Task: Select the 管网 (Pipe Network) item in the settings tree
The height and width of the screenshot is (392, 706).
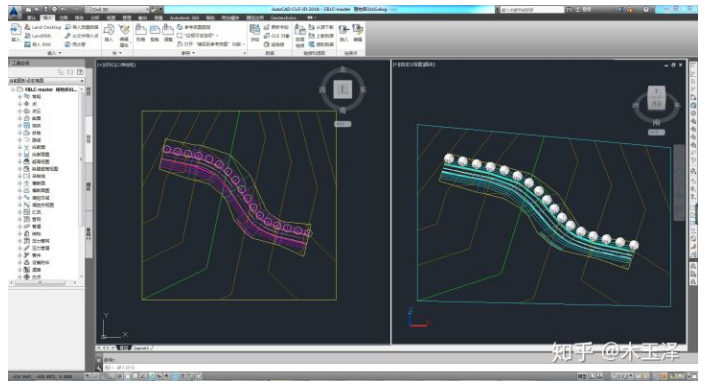Action: point(36,219)
